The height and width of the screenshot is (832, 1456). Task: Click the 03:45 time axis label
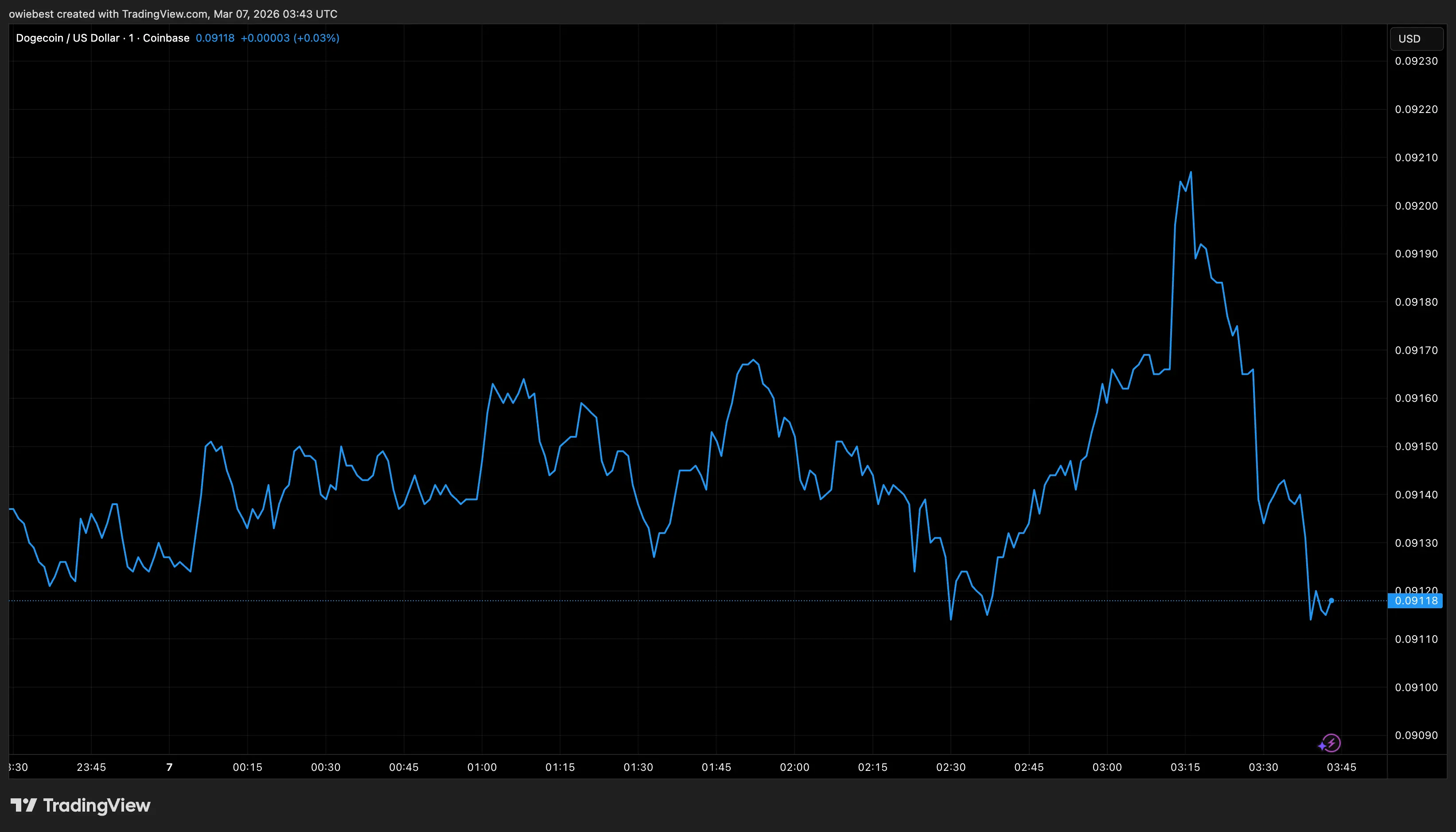pos(1341,767)
